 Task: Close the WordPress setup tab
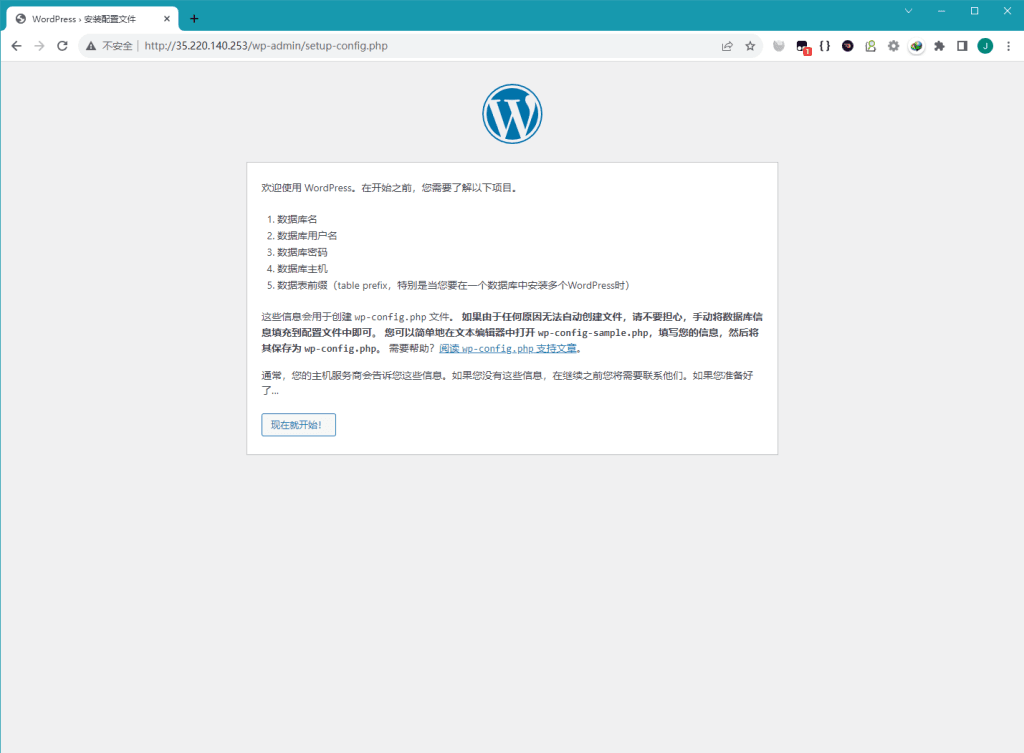[x=167, y=19]
